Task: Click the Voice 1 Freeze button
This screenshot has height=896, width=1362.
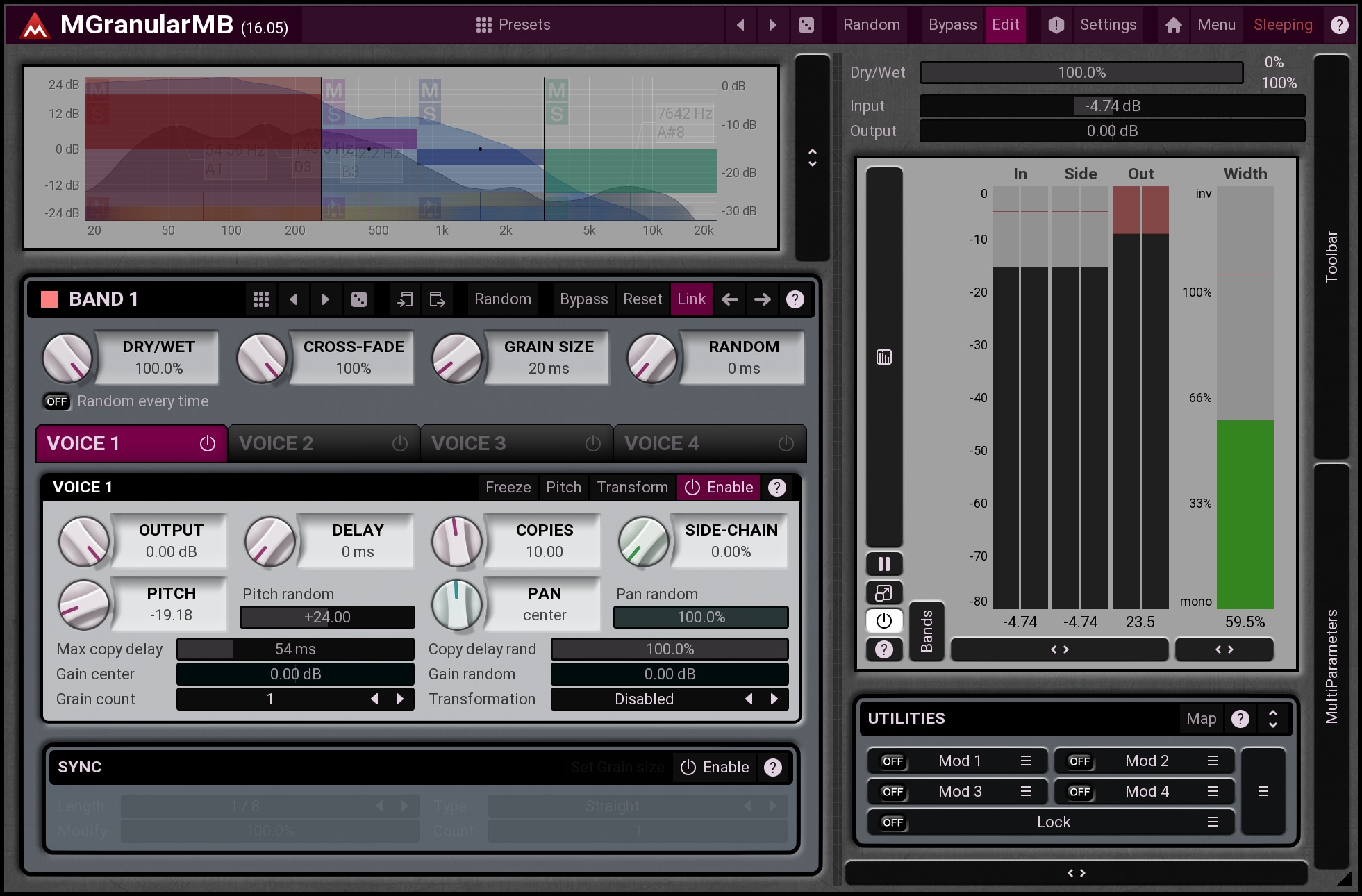Action: coord(508,488)
